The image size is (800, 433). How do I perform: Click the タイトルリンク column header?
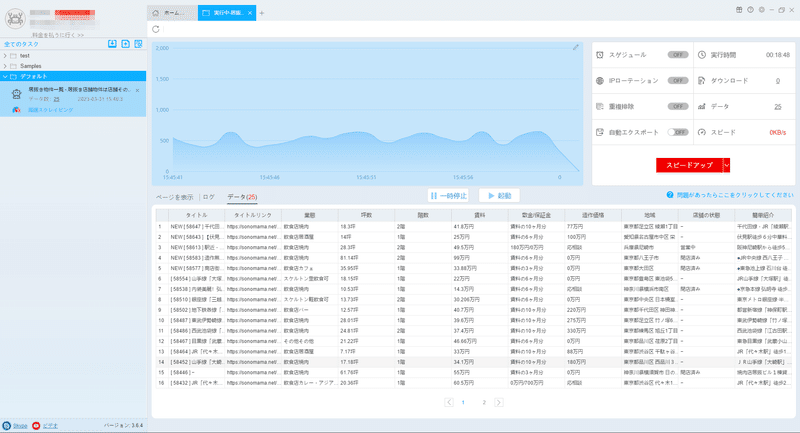pyautogui.click(x=253, y=215)
